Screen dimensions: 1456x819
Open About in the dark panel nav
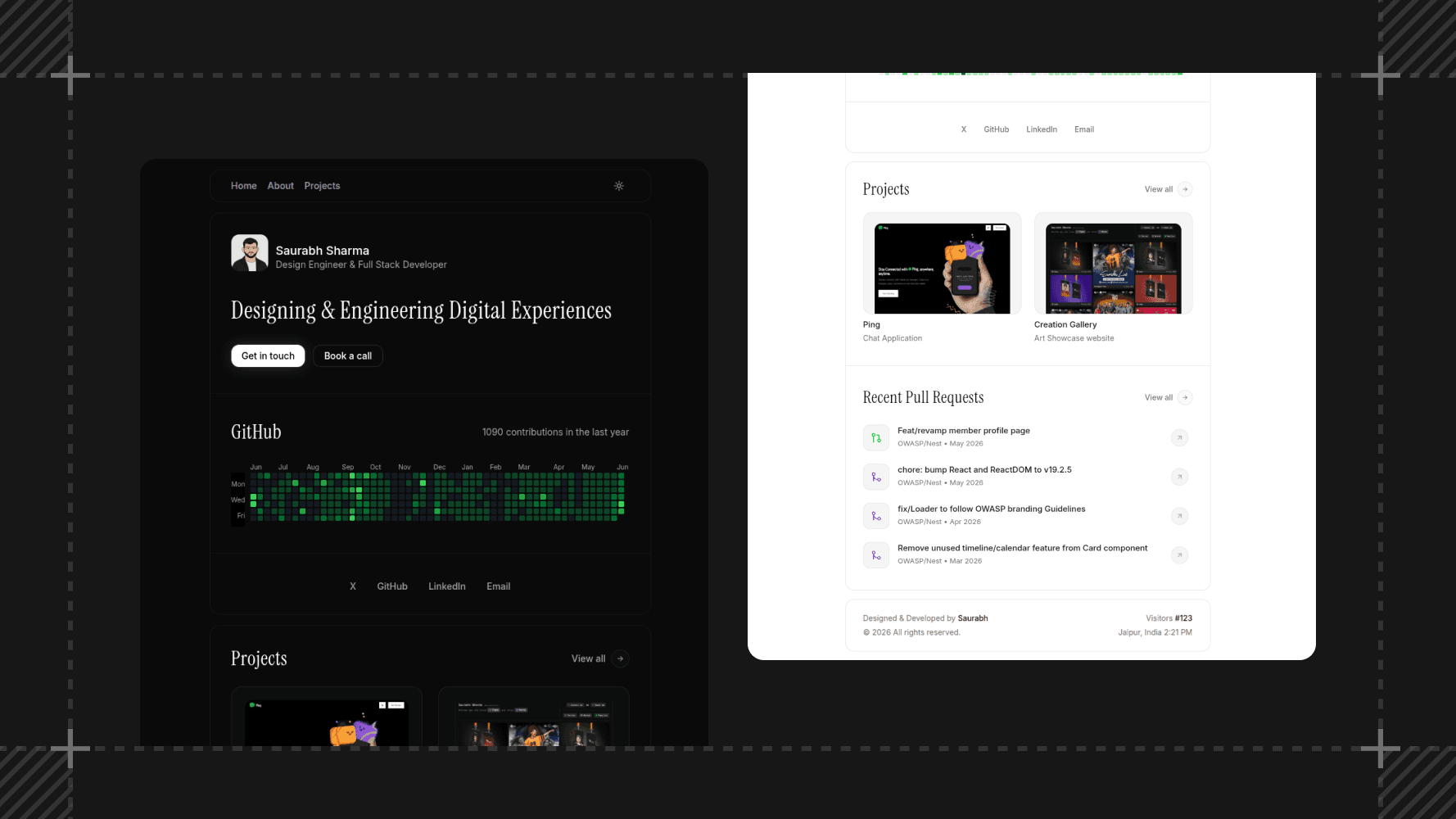280,186
